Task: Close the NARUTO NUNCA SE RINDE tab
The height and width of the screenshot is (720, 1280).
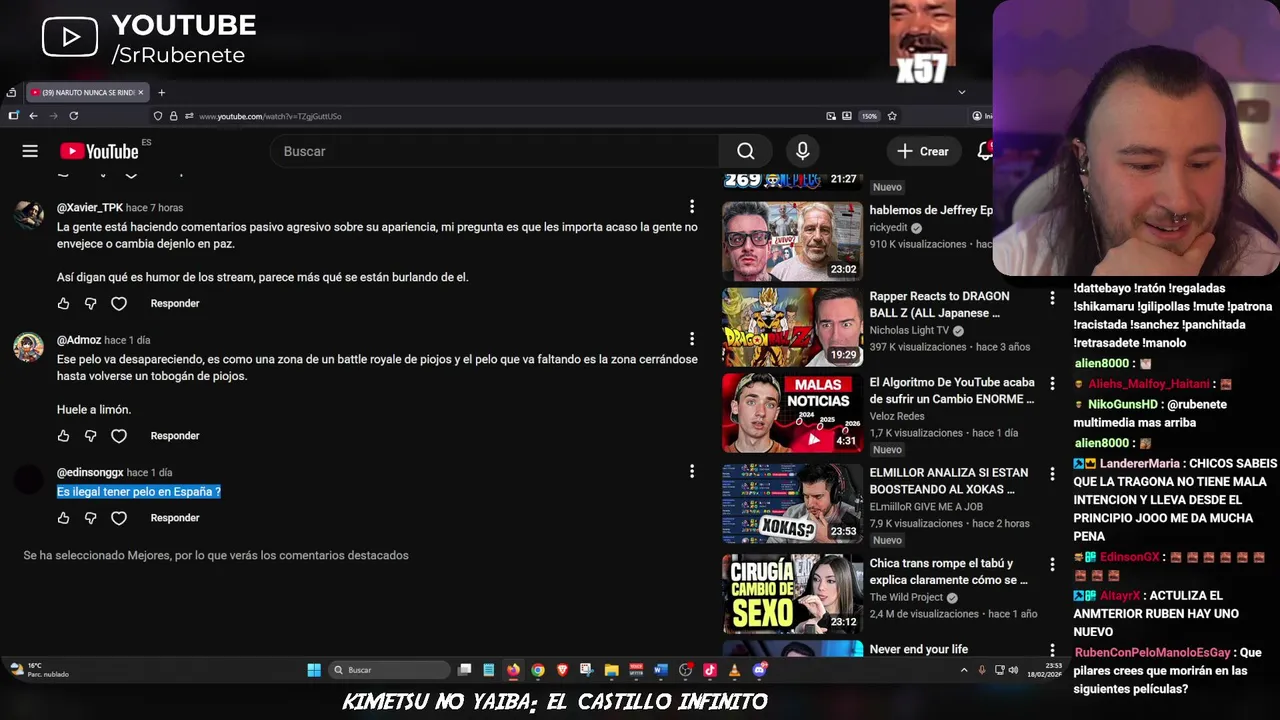Action: click(x=141, y=92)
